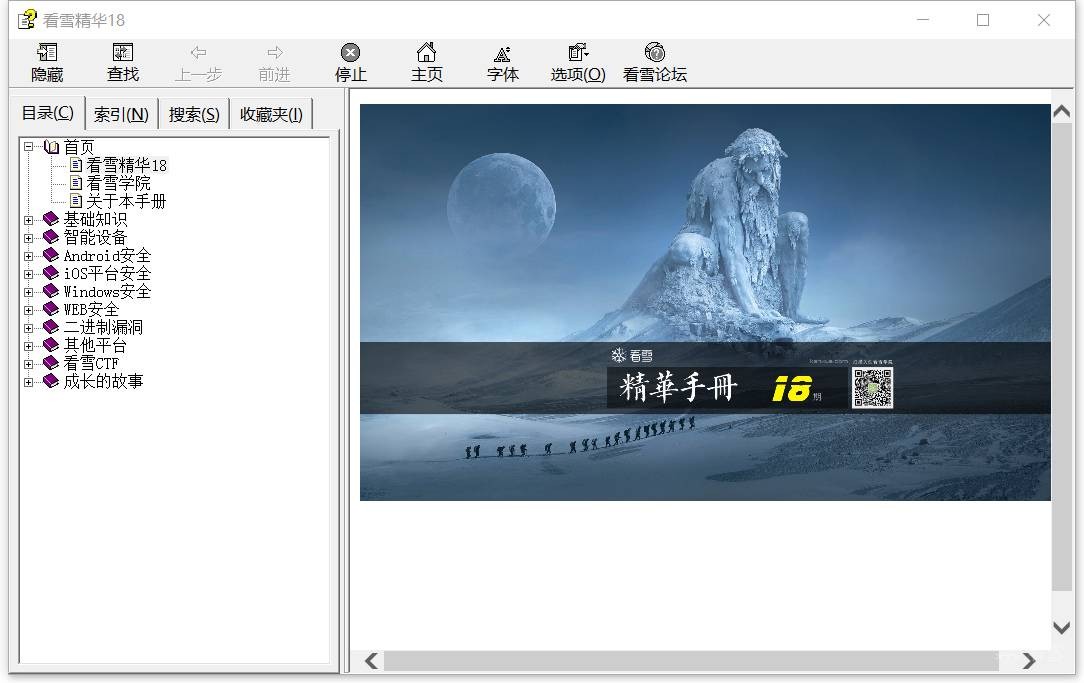The image size is (1084, 683).
Task: Open the 看雪学院 page
Action: pos(118,183)
